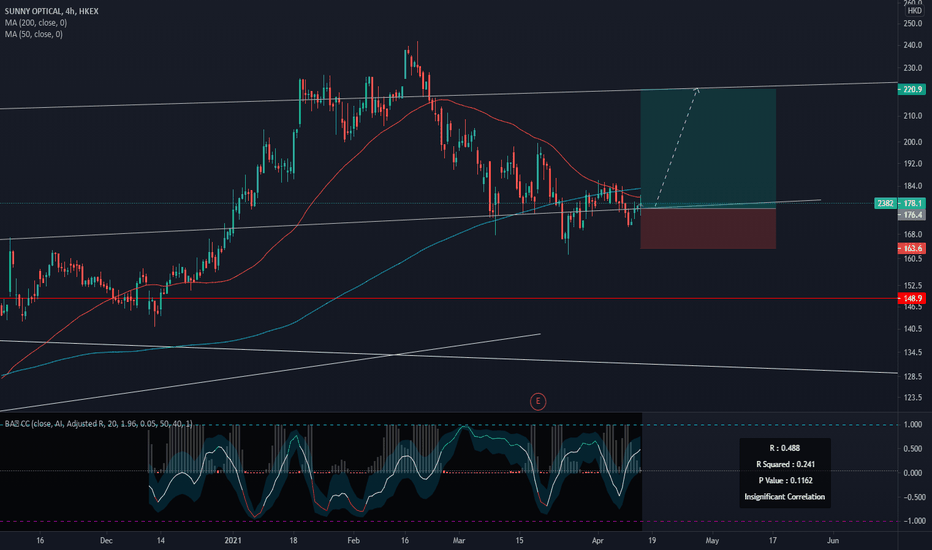This screenshot has height=550, width=932.
Task: Click the May label on time axis
Action: [x=712, y=540]
